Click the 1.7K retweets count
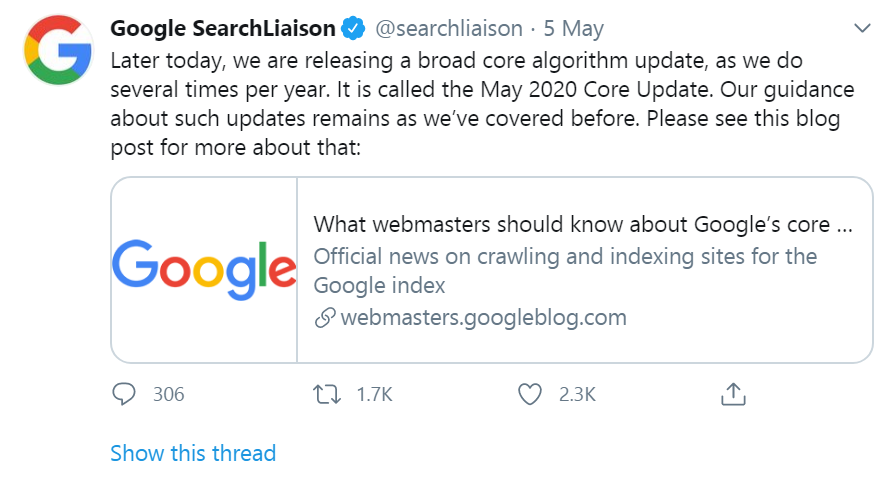Screen dimensions: 896x482 point(374,394)
